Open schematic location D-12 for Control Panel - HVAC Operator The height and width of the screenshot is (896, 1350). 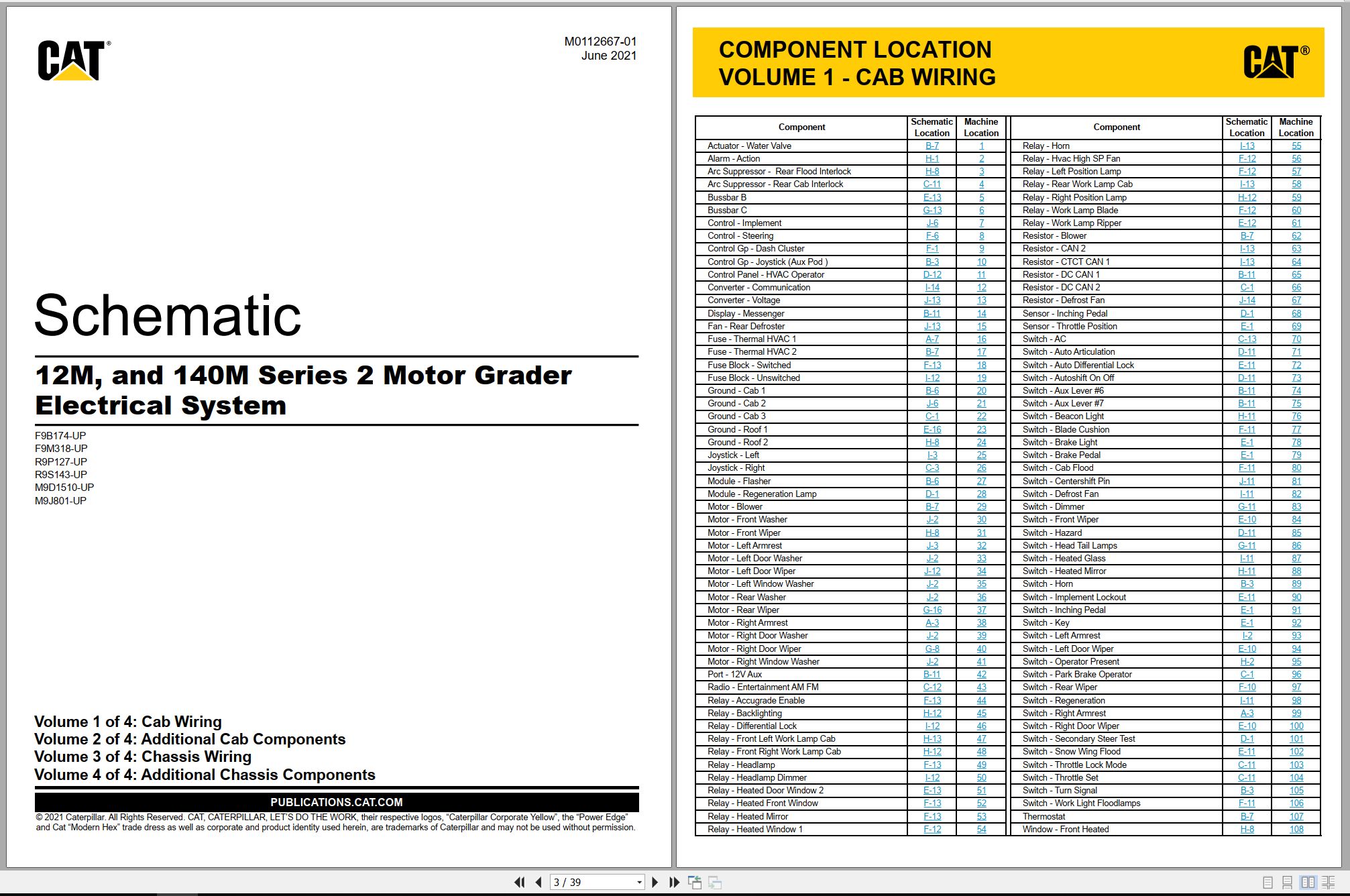point(932,274)
